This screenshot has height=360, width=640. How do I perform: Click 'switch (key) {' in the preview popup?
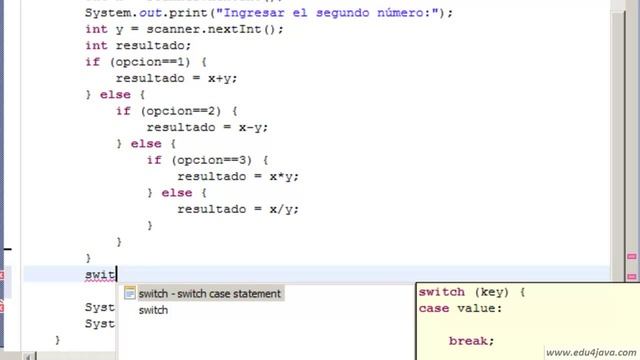pyautogui.click(x=472, y=292)
